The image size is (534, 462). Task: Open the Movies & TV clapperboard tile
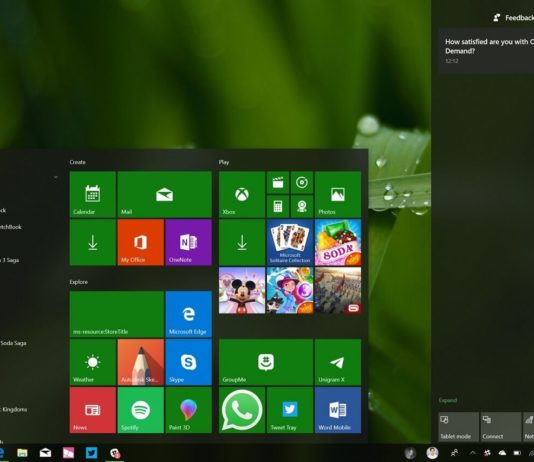(x=278, y=182)
